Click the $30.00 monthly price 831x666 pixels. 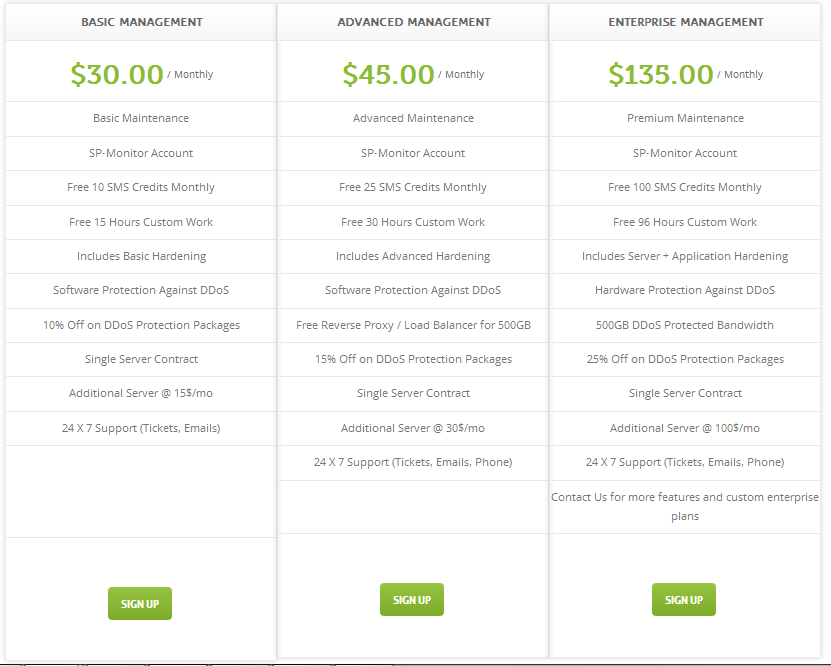pos(117,74)
